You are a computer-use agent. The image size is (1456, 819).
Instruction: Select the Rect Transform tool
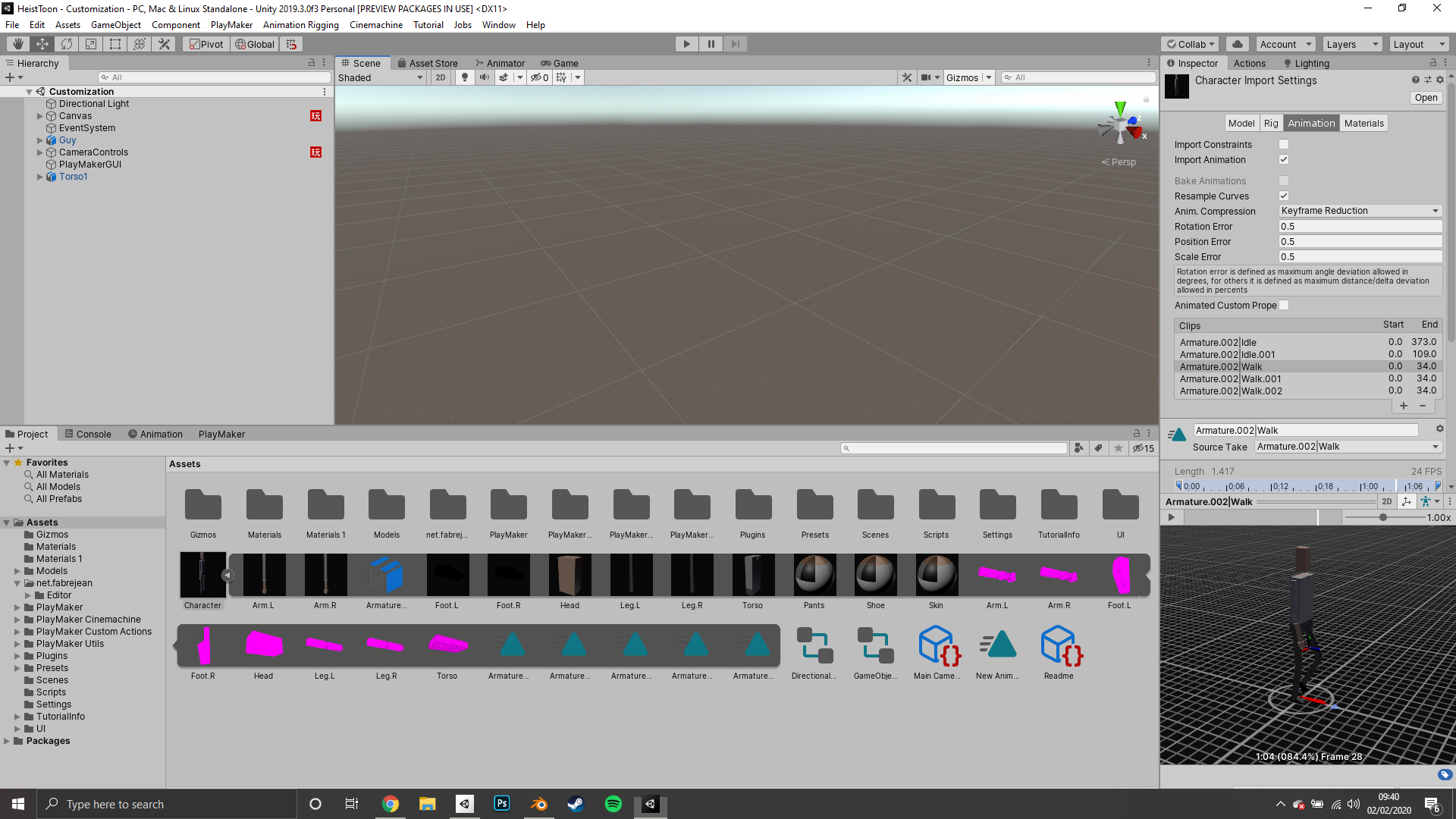coord(115,44)
